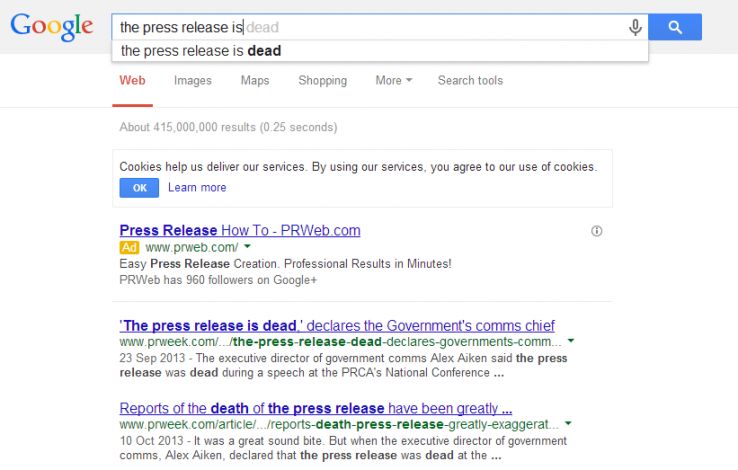
Task: Open the Maps tab
Action: tap(255, 81)
